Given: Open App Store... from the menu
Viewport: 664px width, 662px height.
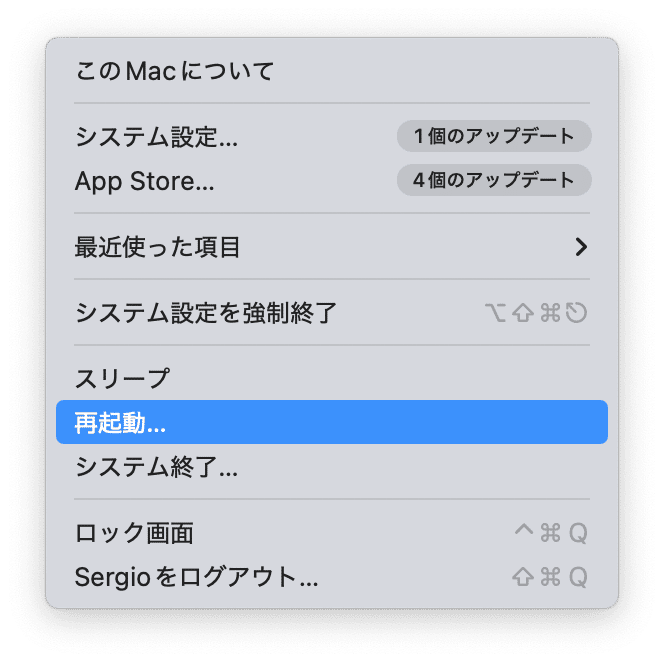Looking at the screenshot, I should click(145, 181).
